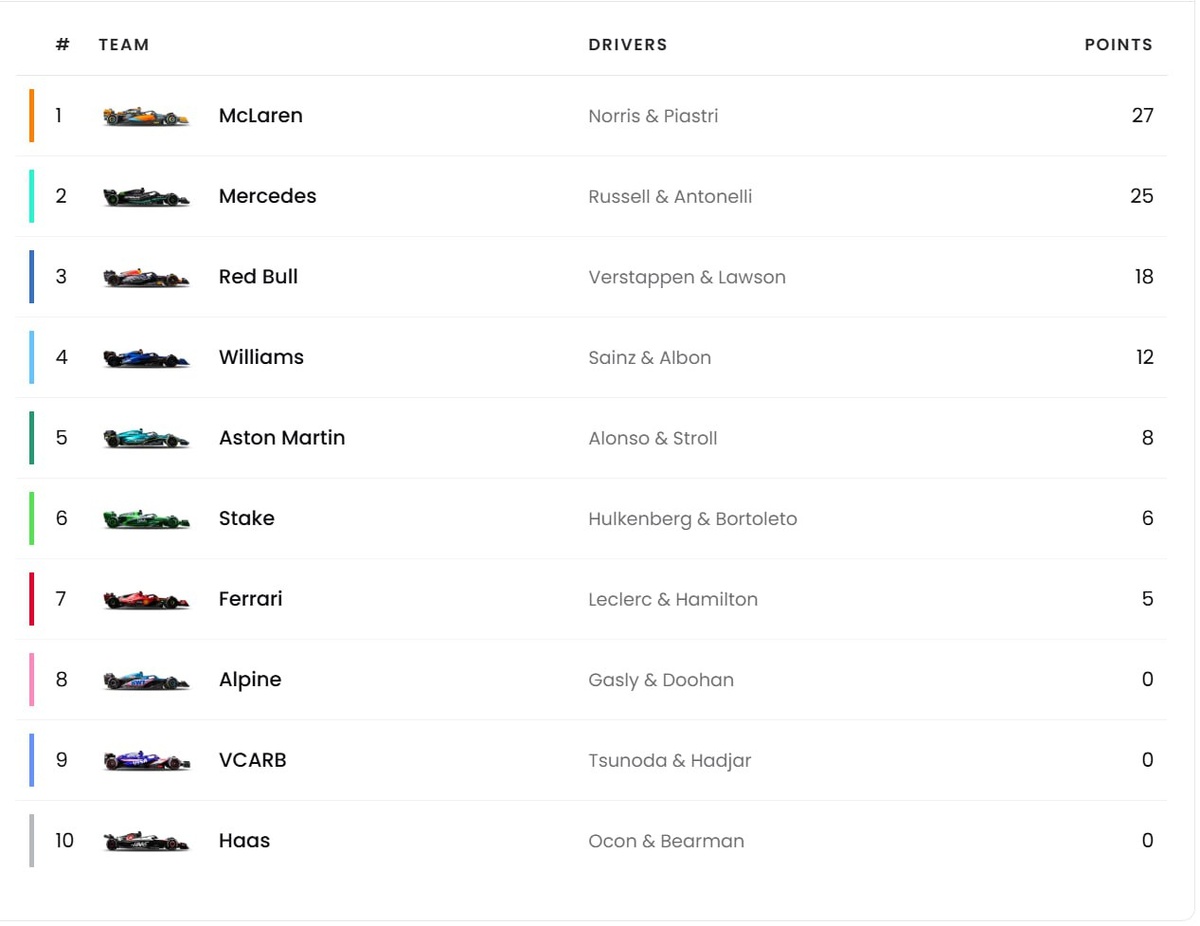1200x926 pixels.
Task: Click the Williams car icon
Action: 146,358
